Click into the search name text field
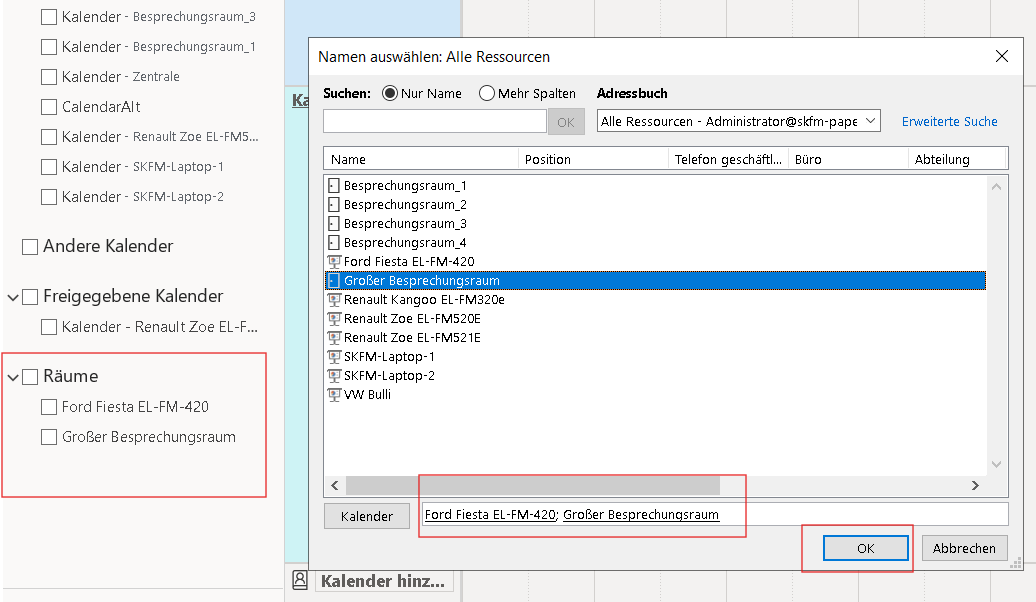Viewport: 1036px width, 602px height. pyautogui.click(x=434, y=121)
